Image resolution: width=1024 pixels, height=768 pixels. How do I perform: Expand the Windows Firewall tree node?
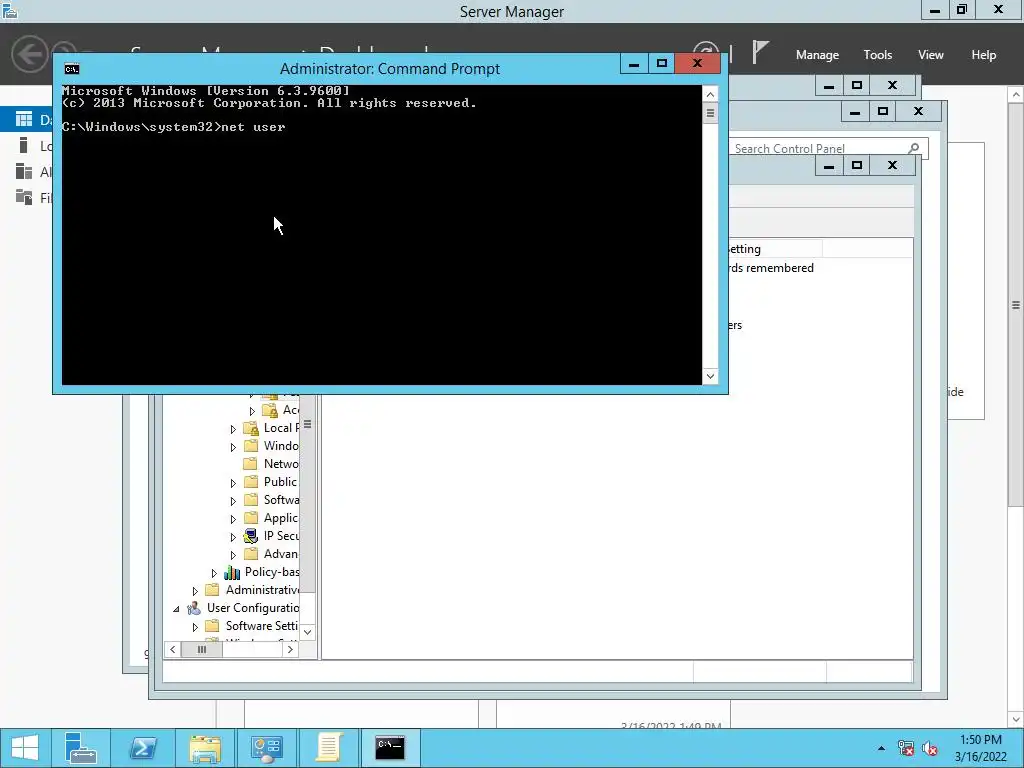click(x=233, y=447)
